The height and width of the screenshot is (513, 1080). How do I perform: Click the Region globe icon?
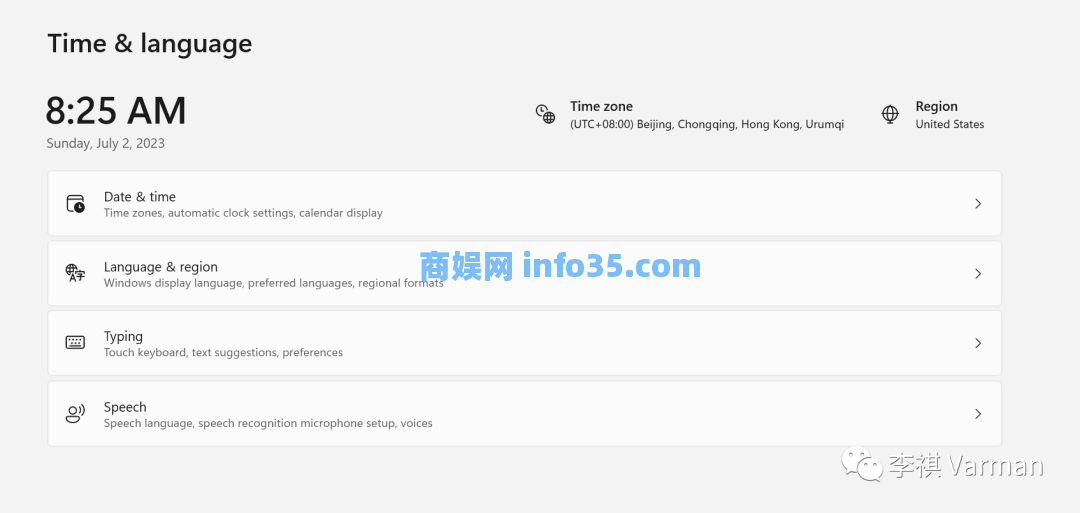(890, 114)
